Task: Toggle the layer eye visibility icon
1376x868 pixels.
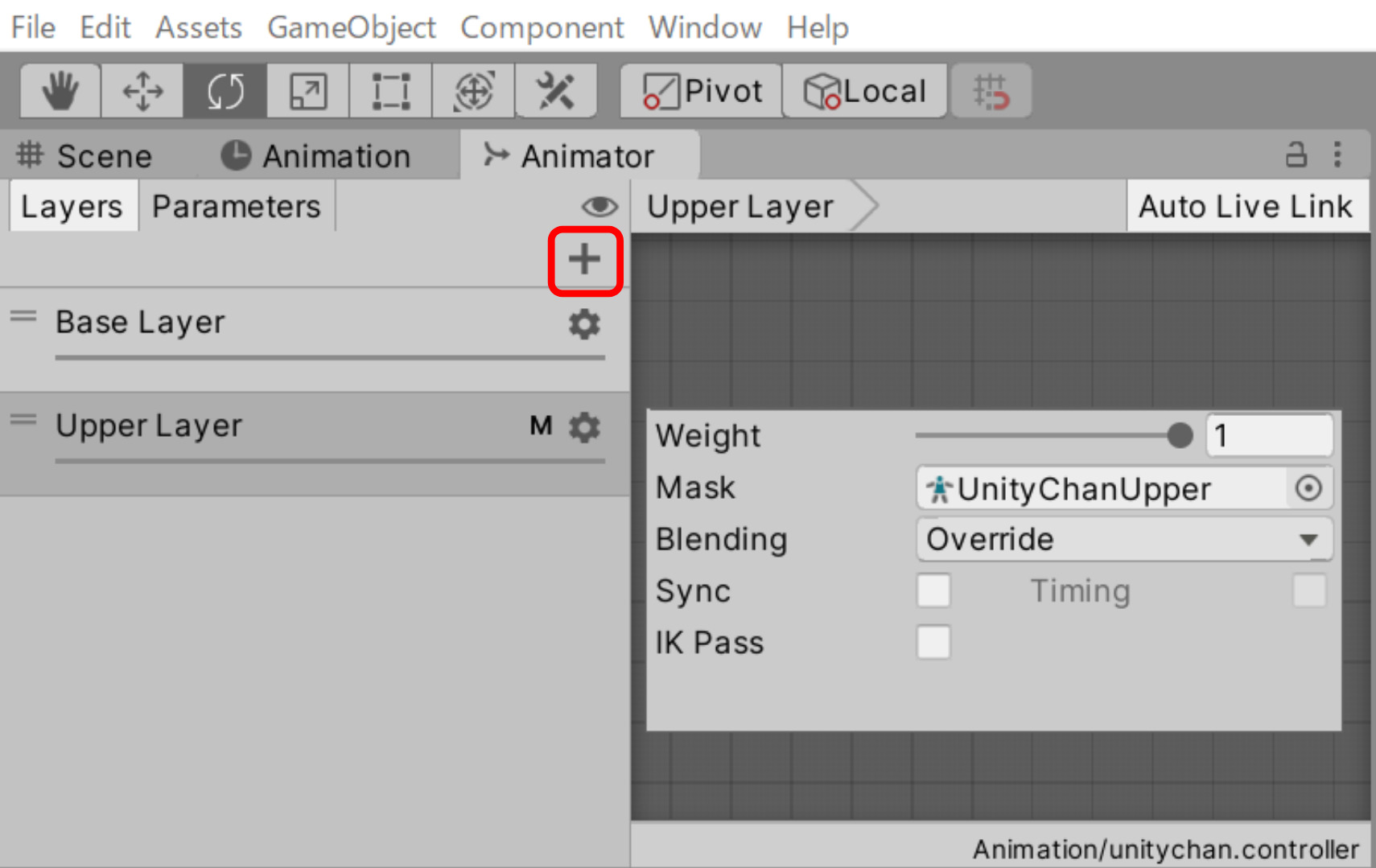Action: 599,207
